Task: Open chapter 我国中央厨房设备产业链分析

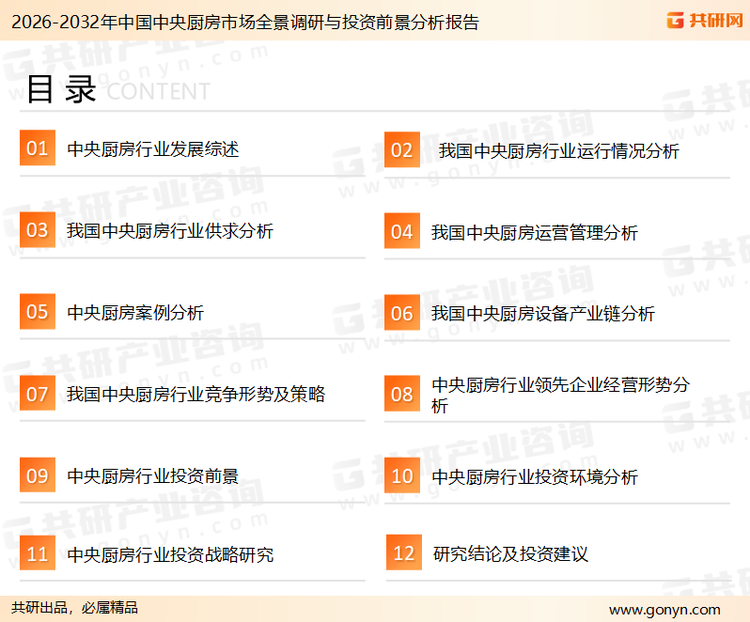Action: (543, 314)
